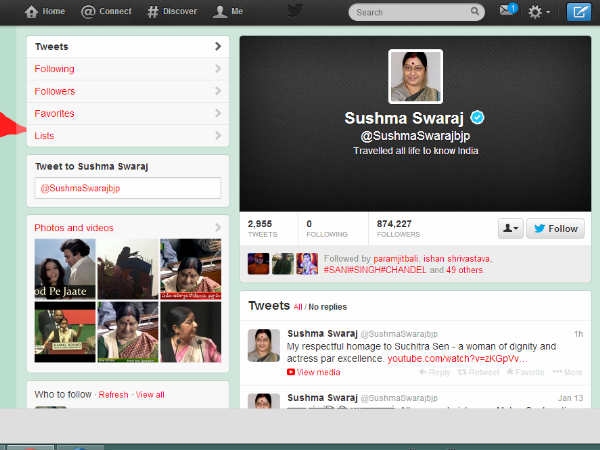Screen dimensions: 600x450
Task: Click the avatar on the first tweet
Action: [264, 345]
